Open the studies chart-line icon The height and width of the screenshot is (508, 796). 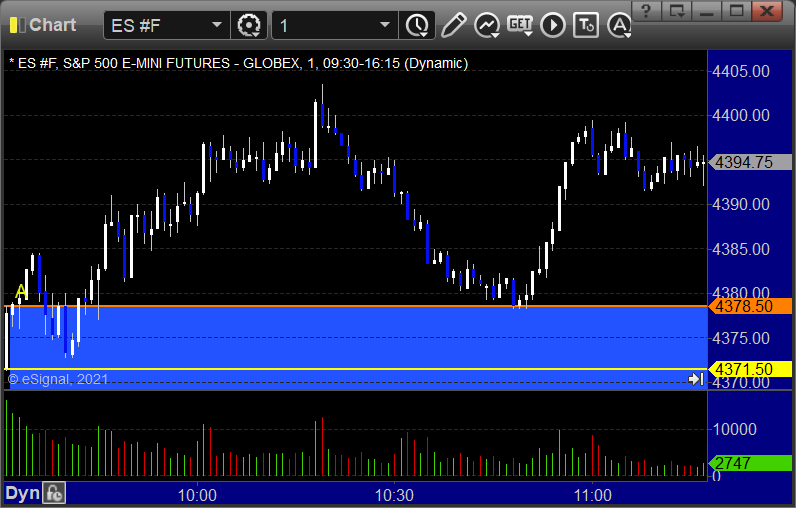487,25
